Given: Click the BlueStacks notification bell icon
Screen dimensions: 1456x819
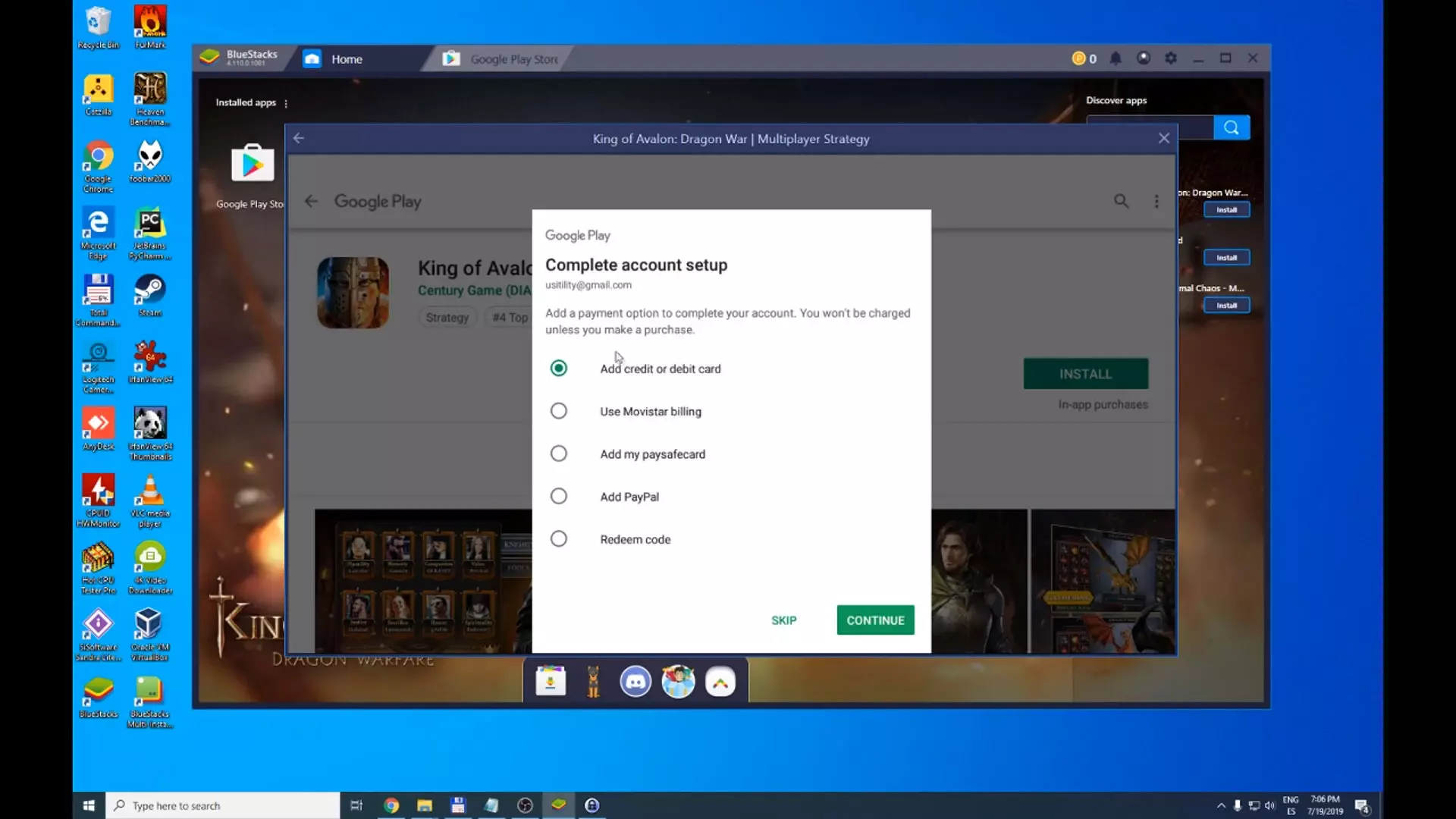Looking at the screenshot, I should pos(1116,58).
